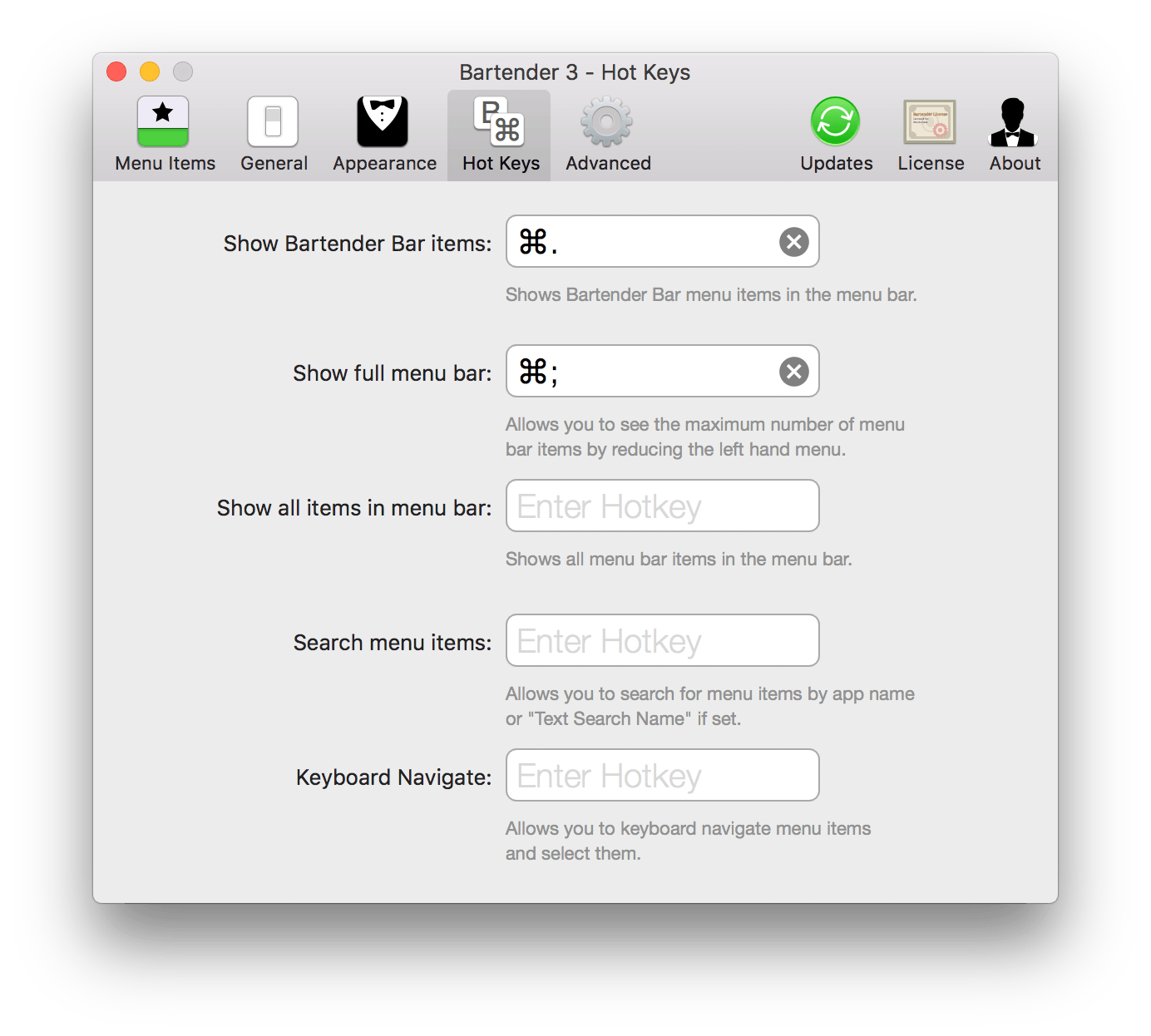This screenshot has width=1151, height=1036.
Task: Click the Show Bartender Bar items hotkey field
Action: [663, 241]
